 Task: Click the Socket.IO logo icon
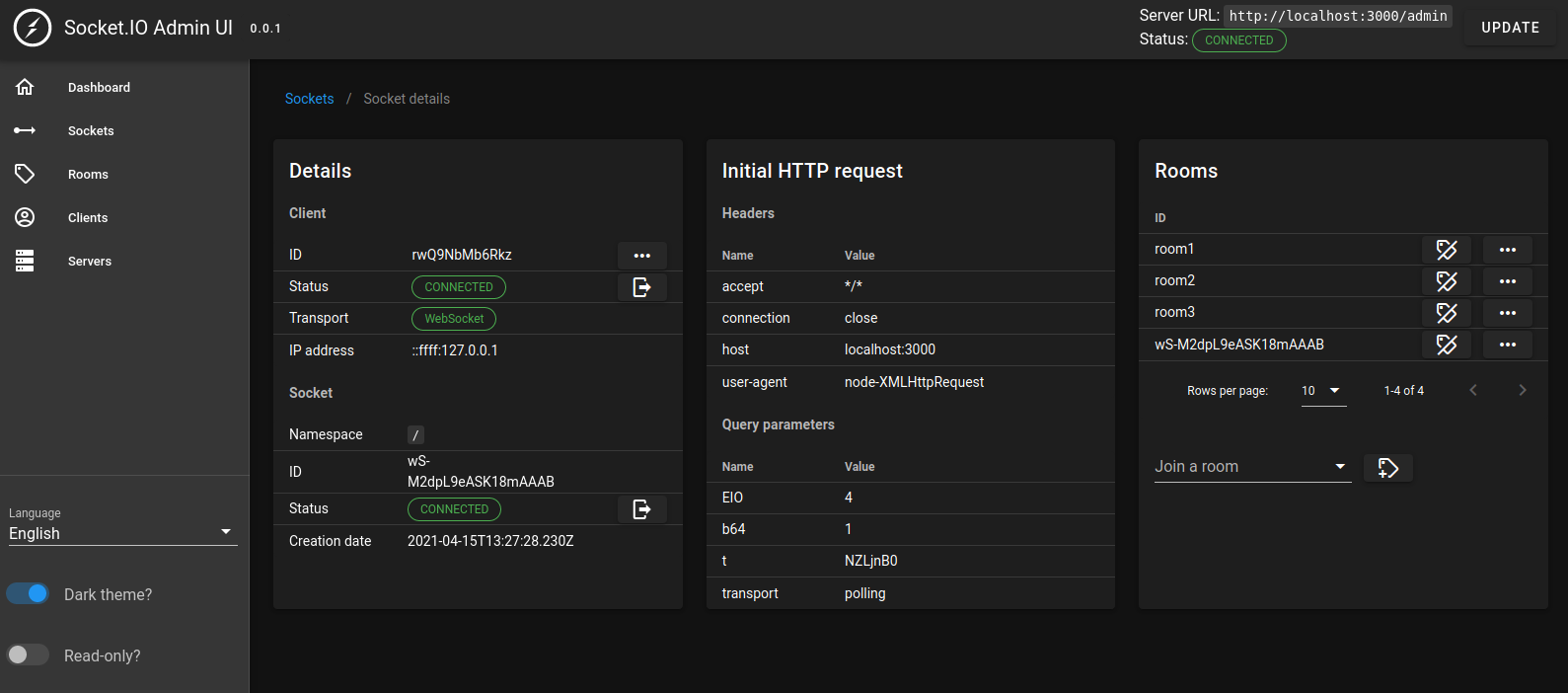[x=32, y=28]
